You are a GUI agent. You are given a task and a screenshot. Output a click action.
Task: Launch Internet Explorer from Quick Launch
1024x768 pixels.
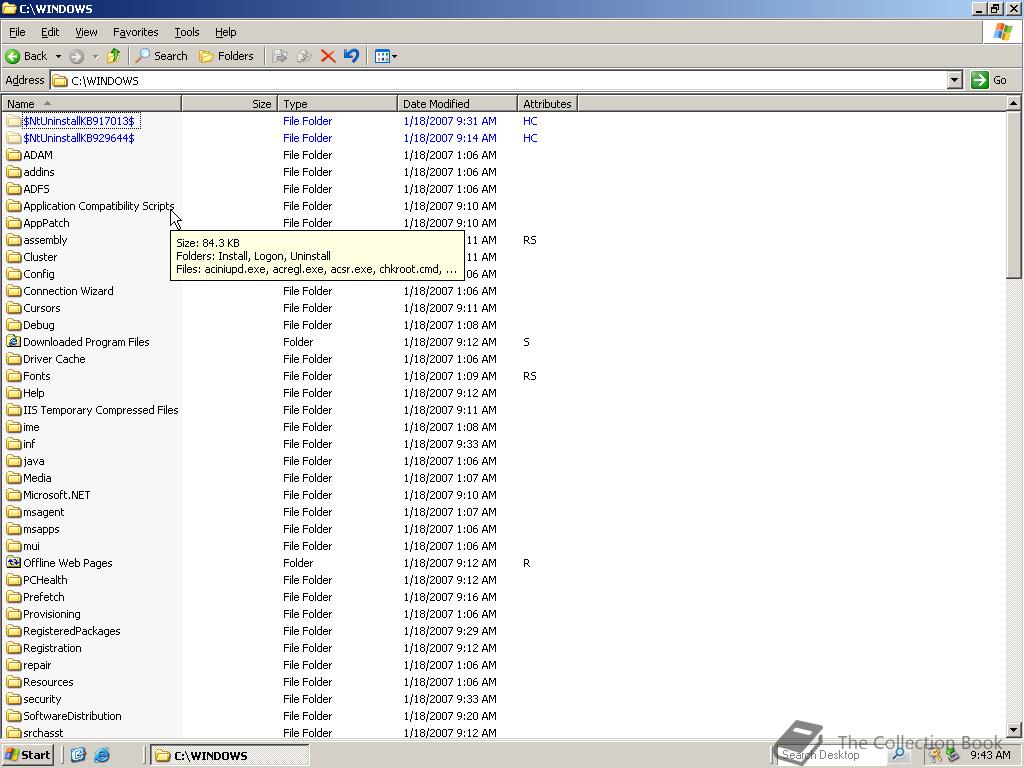[102, 755]
